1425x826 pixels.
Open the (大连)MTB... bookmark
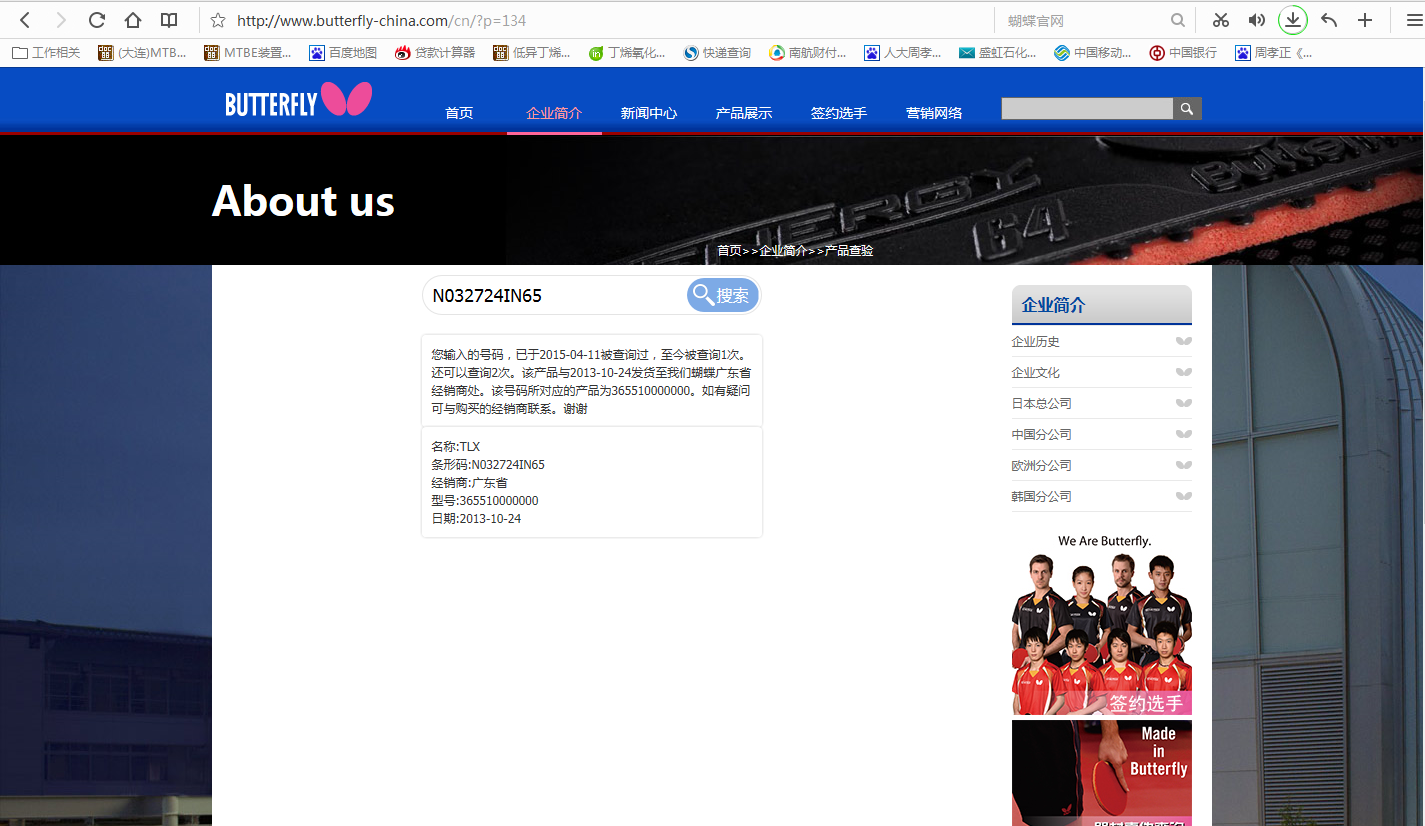(142, 53)
